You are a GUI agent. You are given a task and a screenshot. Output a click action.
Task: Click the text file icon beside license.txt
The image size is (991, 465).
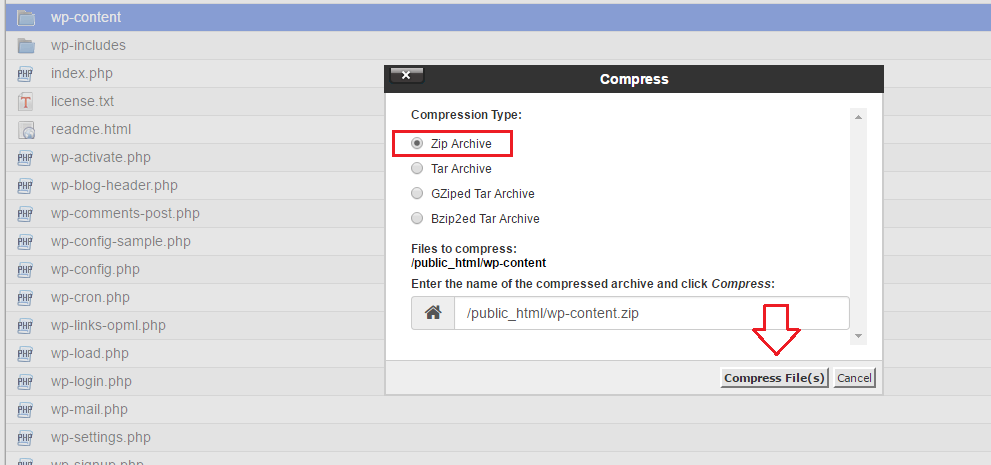[25, 101]
